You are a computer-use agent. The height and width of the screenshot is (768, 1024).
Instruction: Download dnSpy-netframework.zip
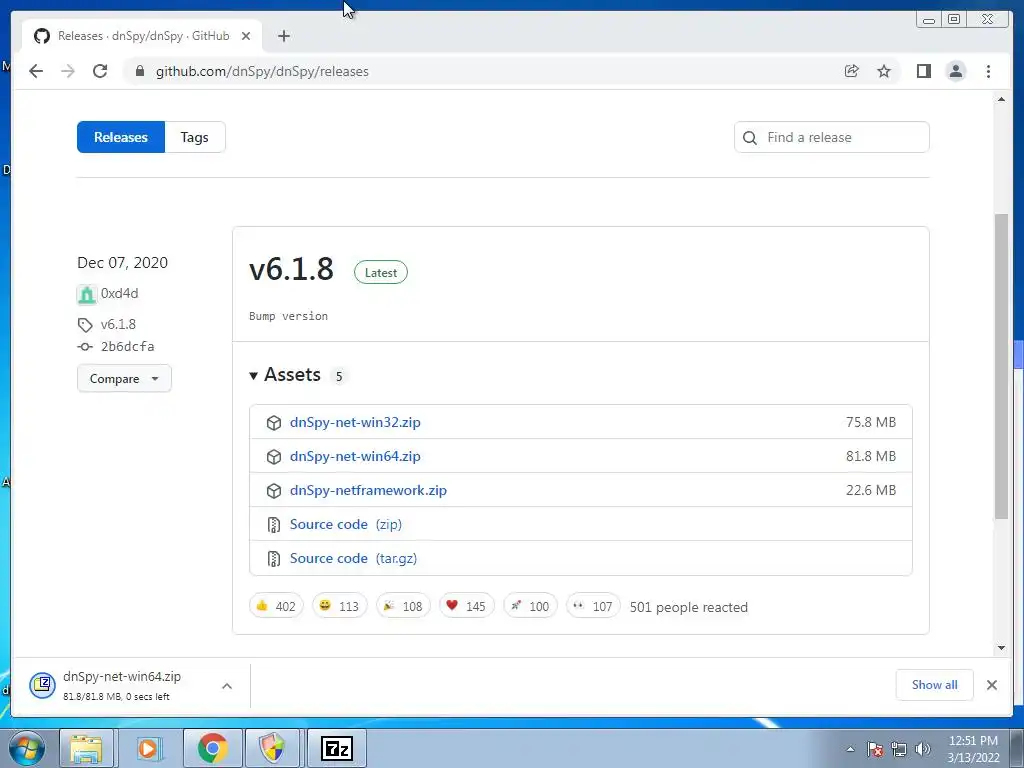[368, 490]
